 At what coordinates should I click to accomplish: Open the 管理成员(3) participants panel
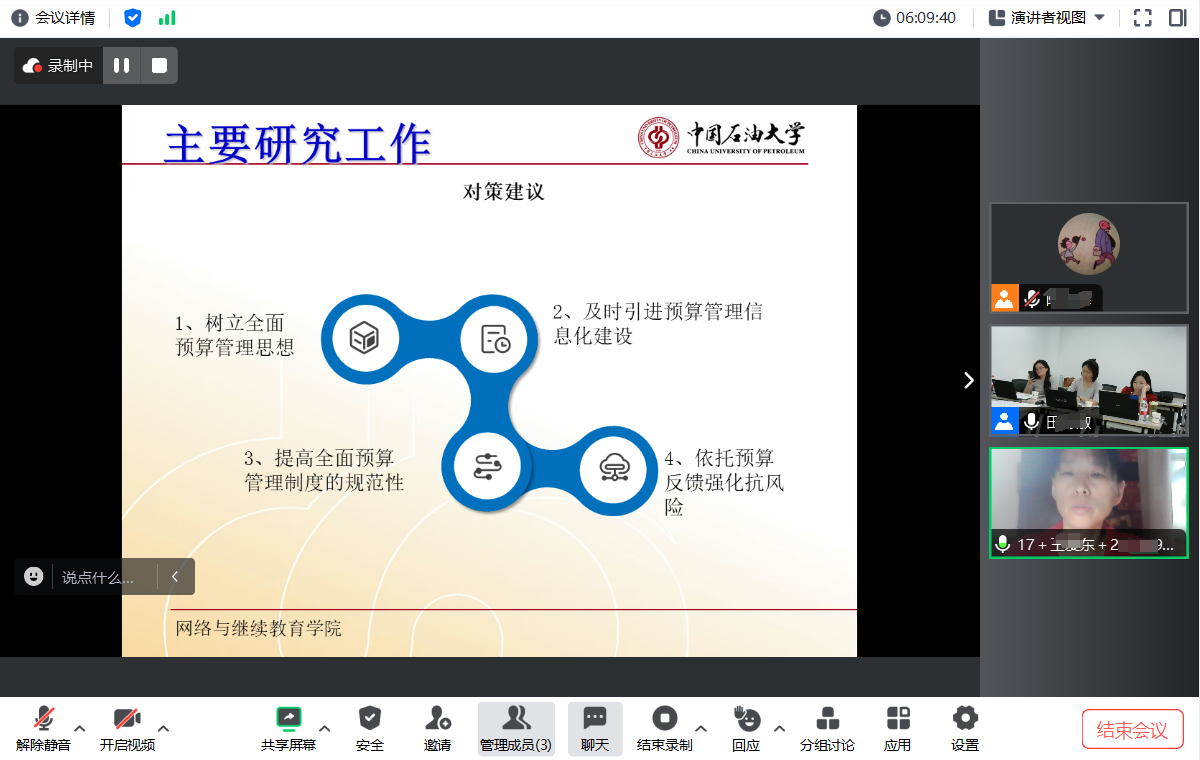(x=516, y=728)
